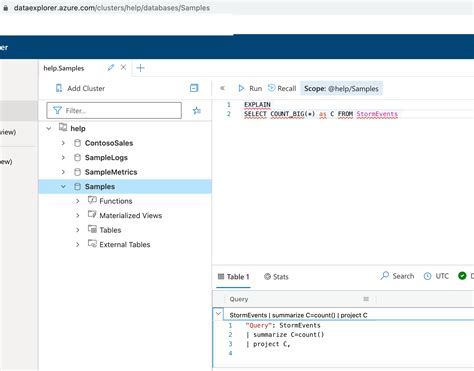Screen dimensions: 474x371
Task: Switch to the Table 1 results tab
Action: [x=233, y=277]
